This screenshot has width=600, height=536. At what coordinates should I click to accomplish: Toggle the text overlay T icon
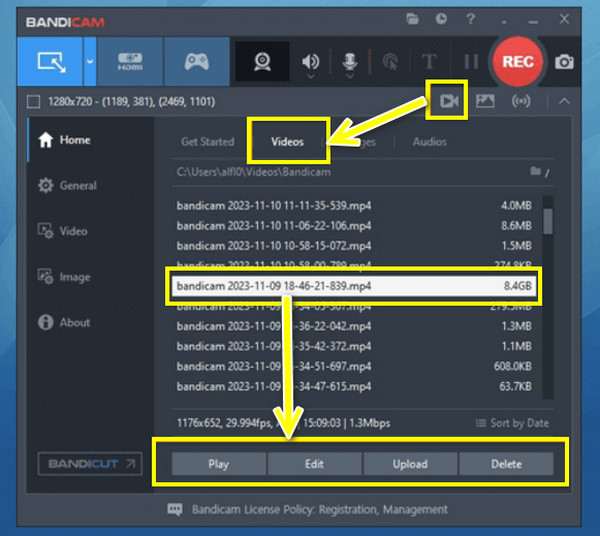pos(429,62)
